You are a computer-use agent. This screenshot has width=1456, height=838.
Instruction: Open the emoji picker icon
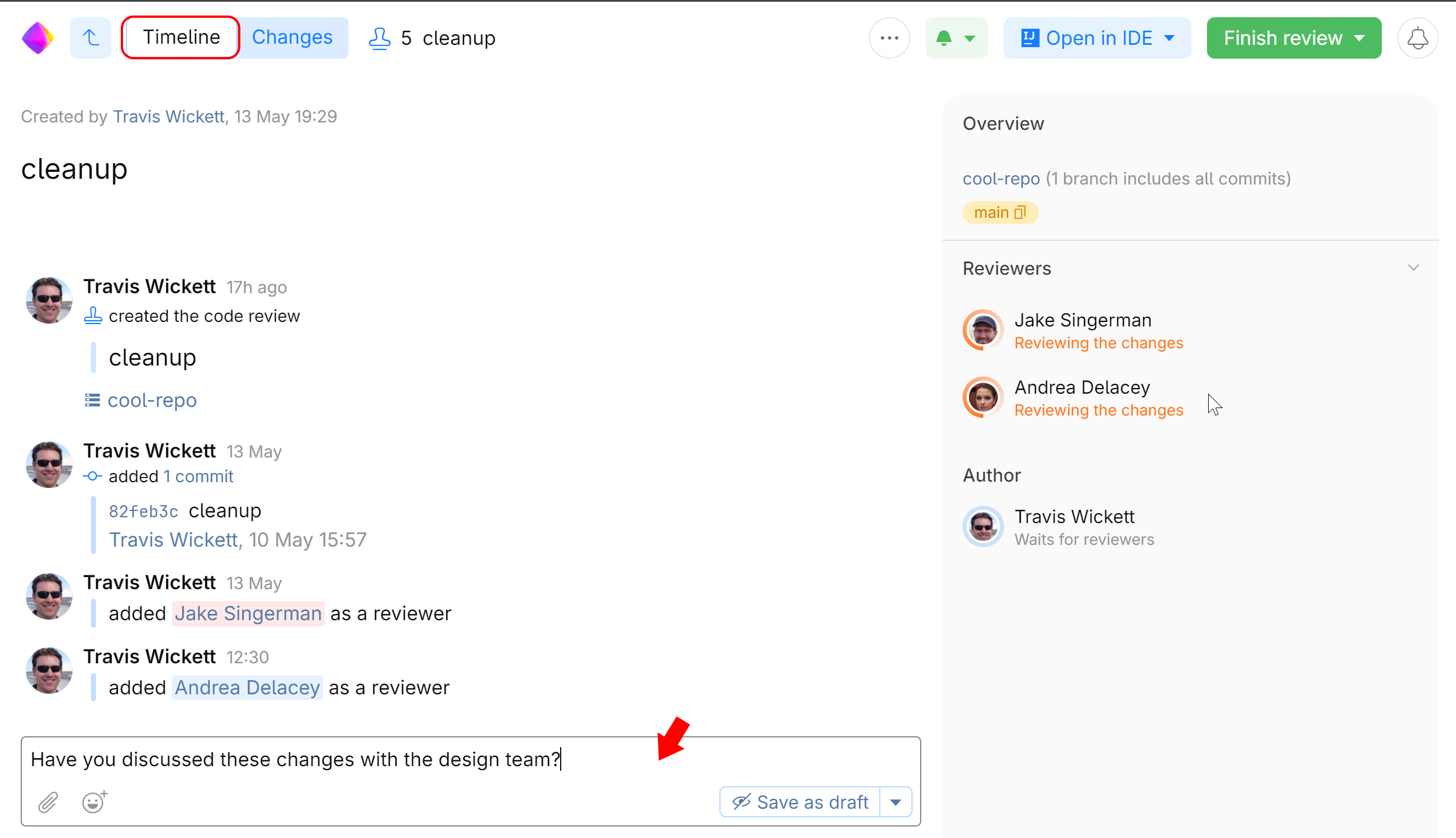(94, 802)
